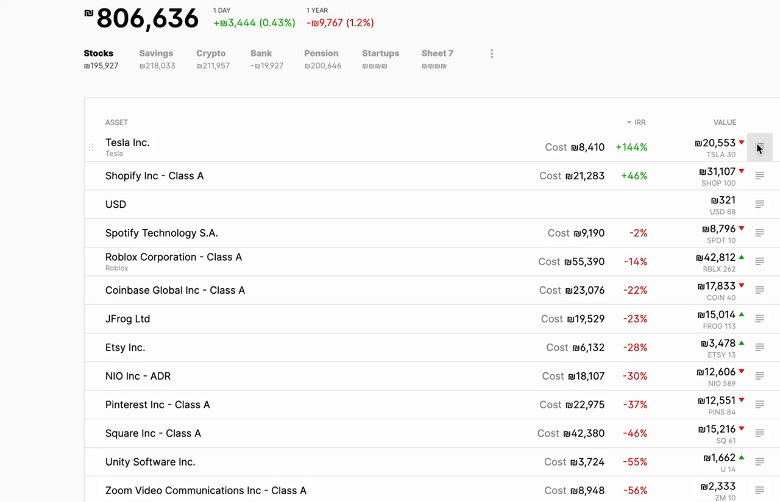Click Square's Cost 42,380 cell
Viewport: 780px width, 502px height.
(571, 433)
